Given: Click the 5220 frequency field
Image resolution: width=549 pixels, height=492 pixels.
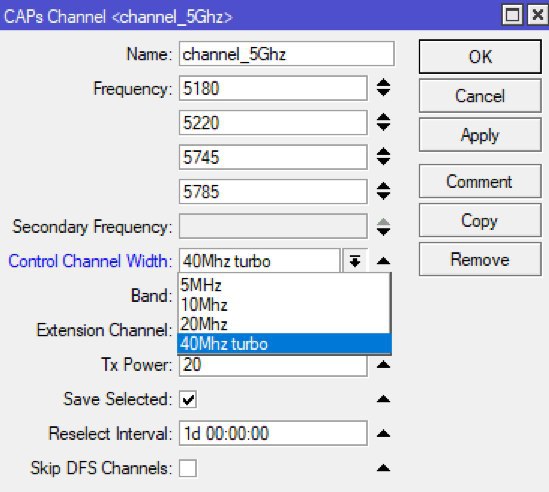Looking at the screenshot, I should pos(273,123).
